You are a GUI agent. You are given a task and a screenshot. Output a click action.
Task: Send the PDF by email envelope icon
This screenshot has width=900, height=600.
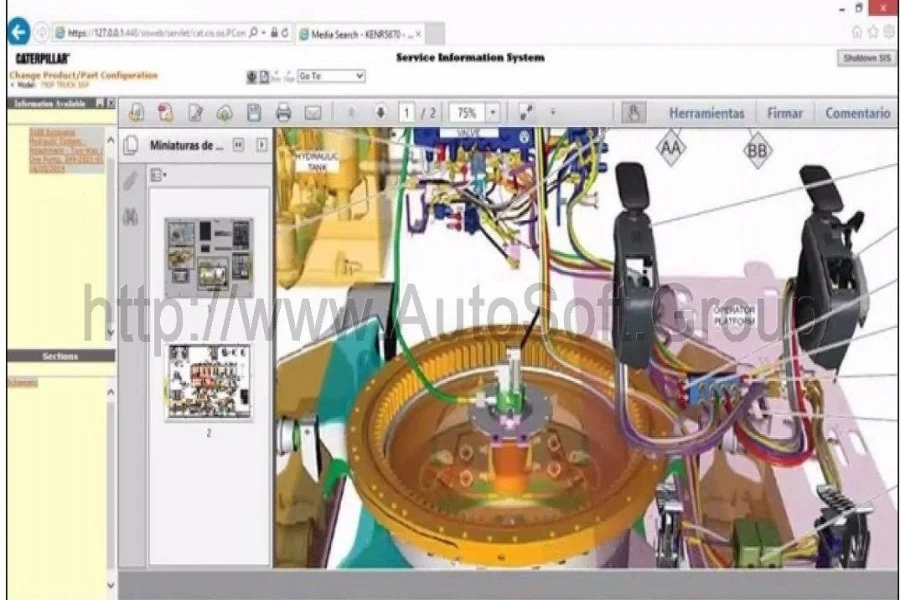pyautogui.click(x=313, y=113)
